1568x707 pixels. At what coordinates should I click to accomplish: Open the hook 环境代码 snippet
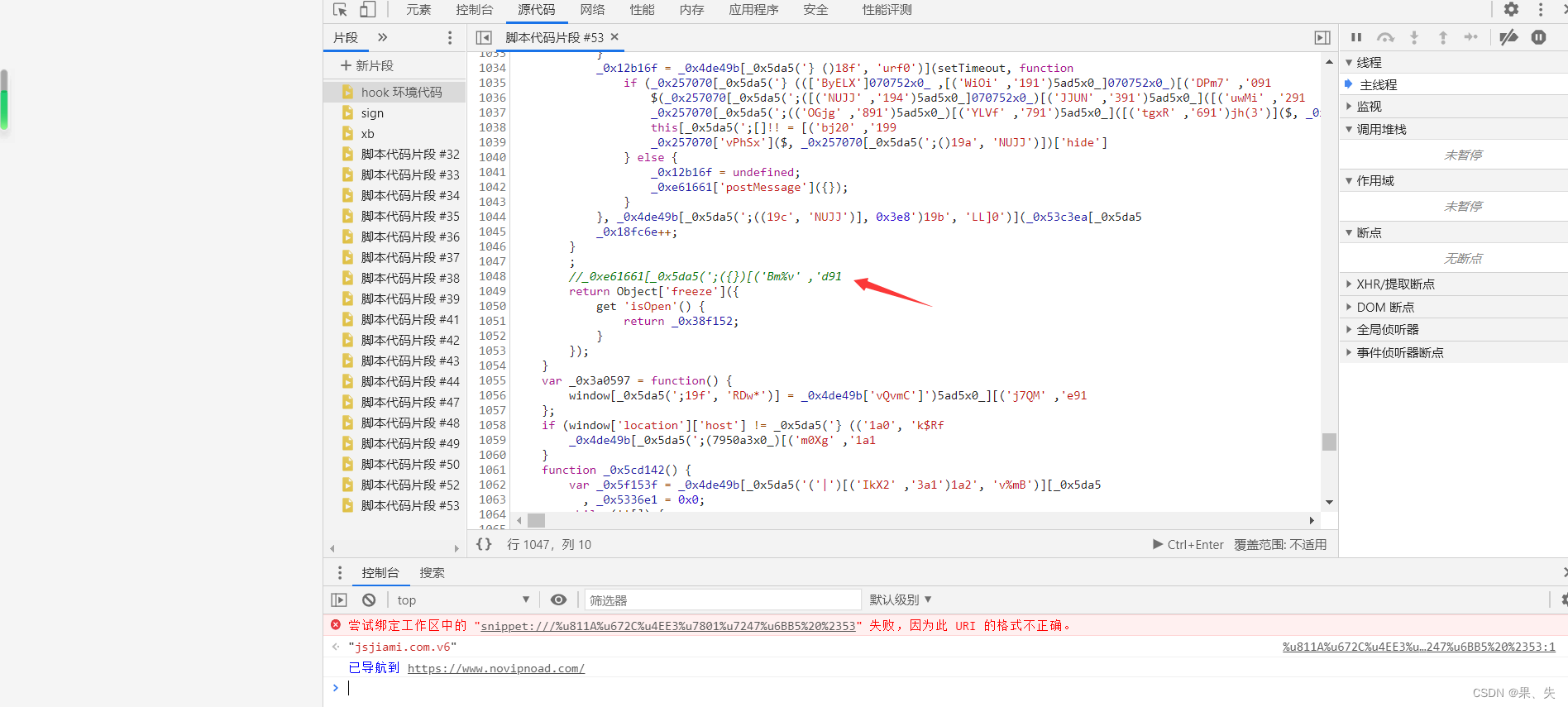pos(394,92)
